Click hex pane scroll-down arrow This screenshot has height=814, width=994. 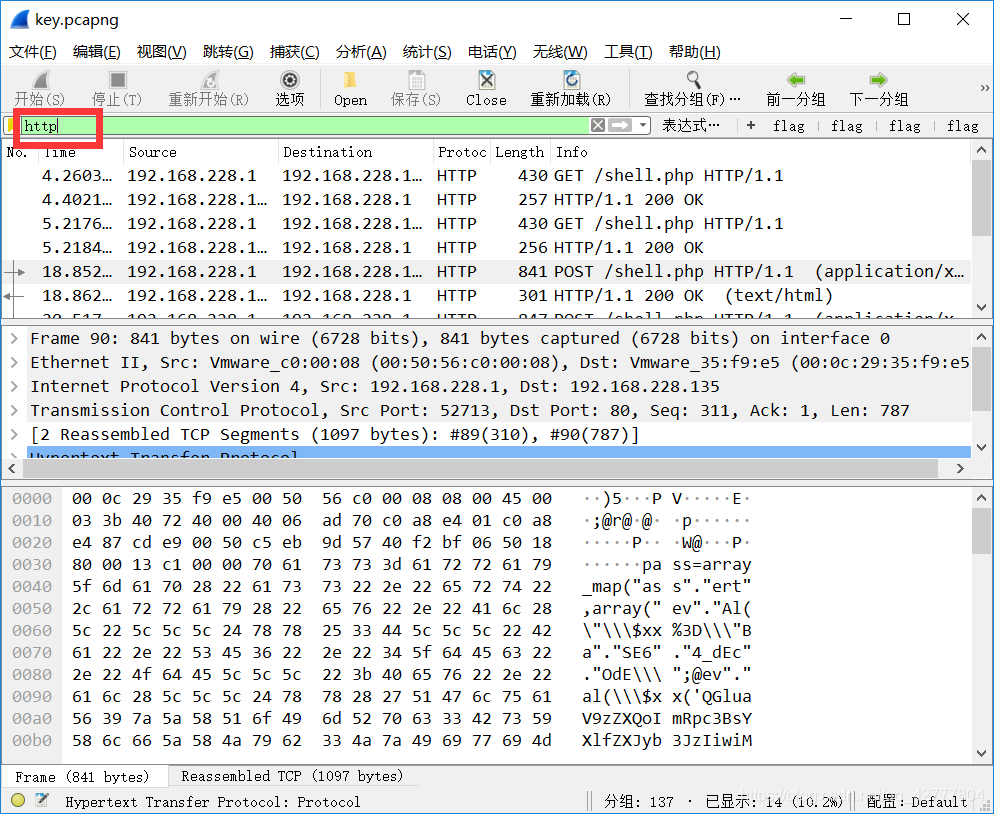981,753
